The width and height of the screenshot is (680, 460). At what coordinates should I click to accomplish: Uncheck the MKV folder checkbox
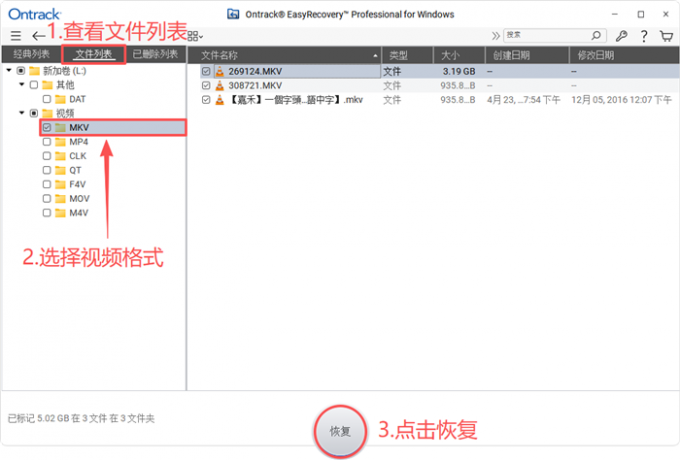coord(47,127)
